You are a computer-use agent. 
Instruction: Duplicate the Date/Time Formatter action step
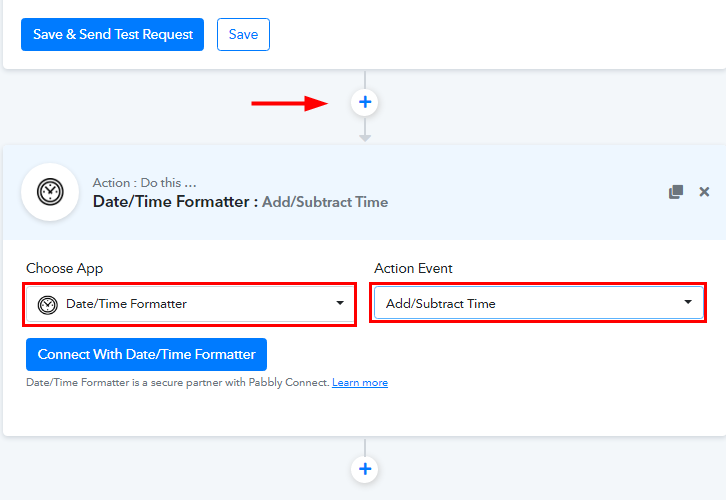point(676,192)
